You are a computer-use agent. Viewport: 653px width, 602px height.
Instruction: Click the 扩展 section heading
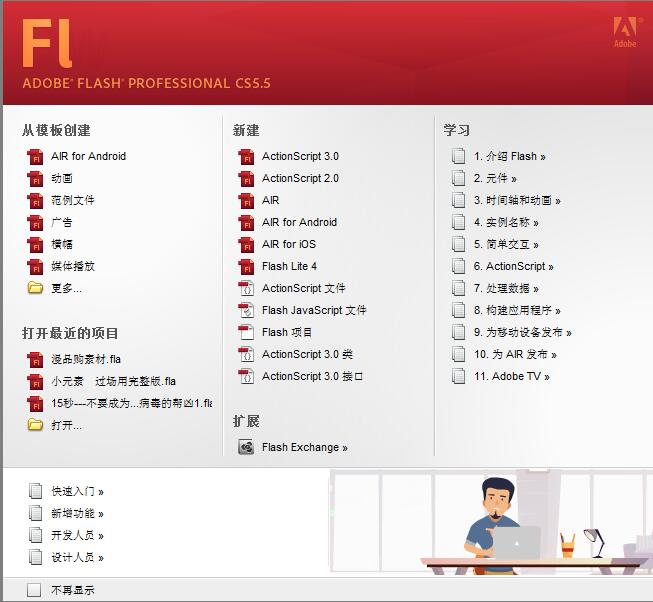pyautogui.click(x=246, y=421)
